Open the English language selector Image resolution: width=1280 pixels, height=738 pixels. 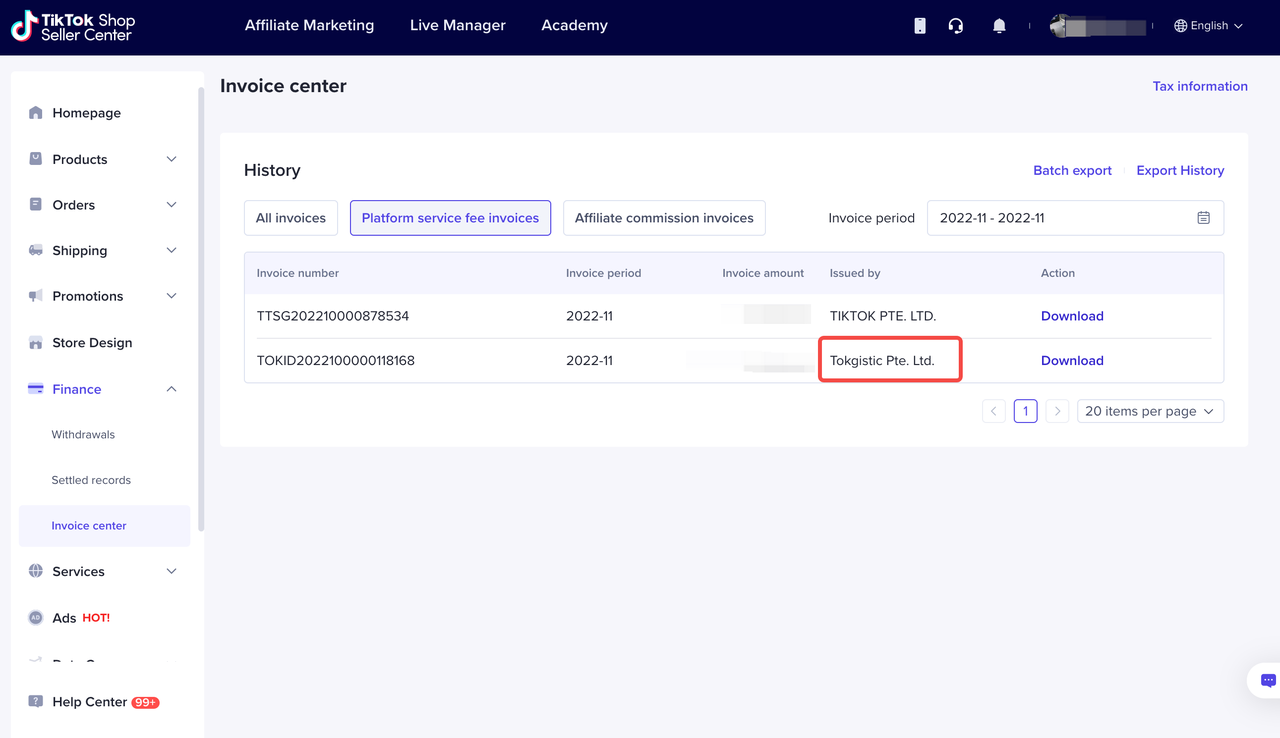[x=1208, y=26]
